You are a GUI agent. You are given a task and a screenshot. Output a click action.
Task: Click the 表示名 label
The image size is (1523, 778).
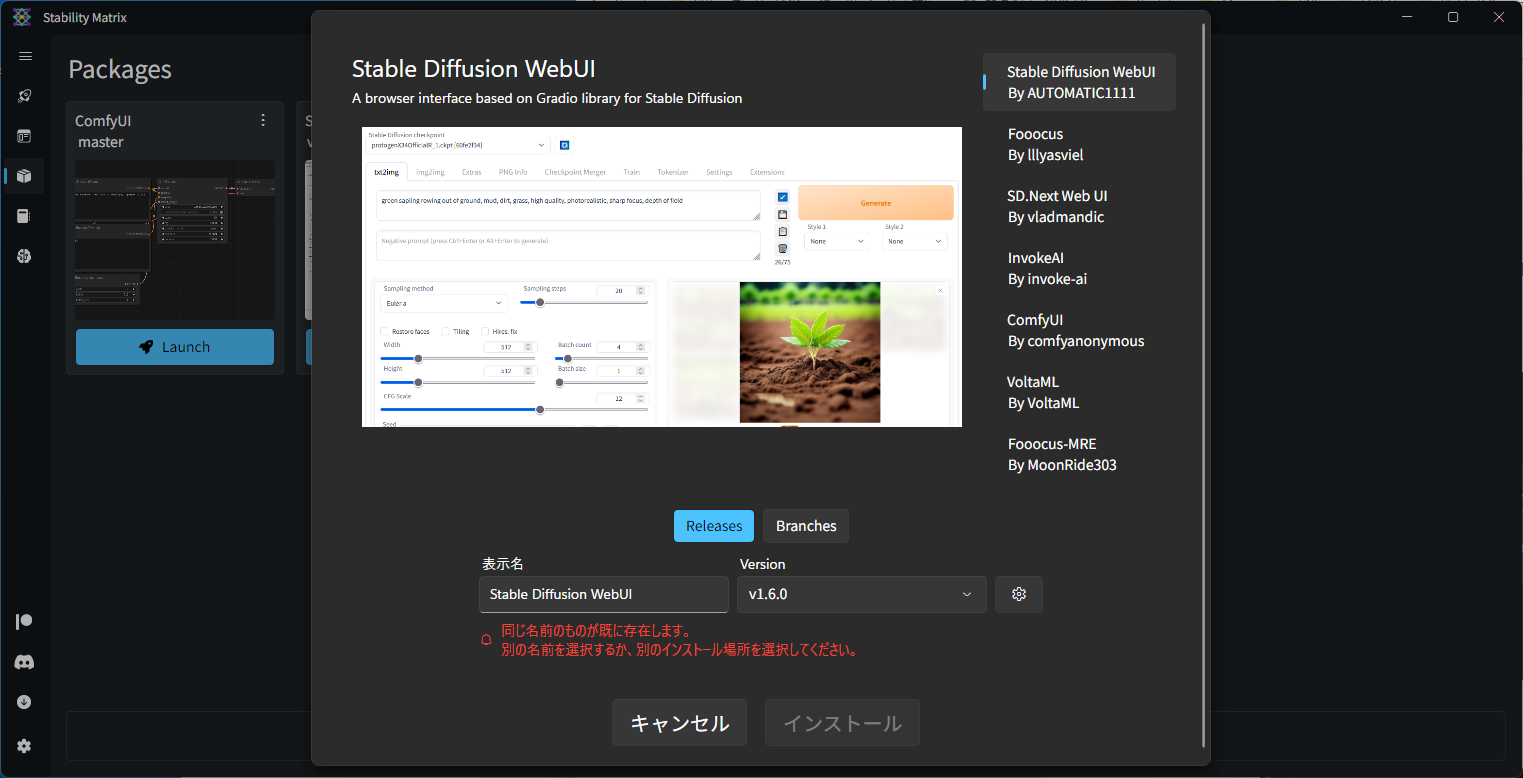tap(503, 564)
